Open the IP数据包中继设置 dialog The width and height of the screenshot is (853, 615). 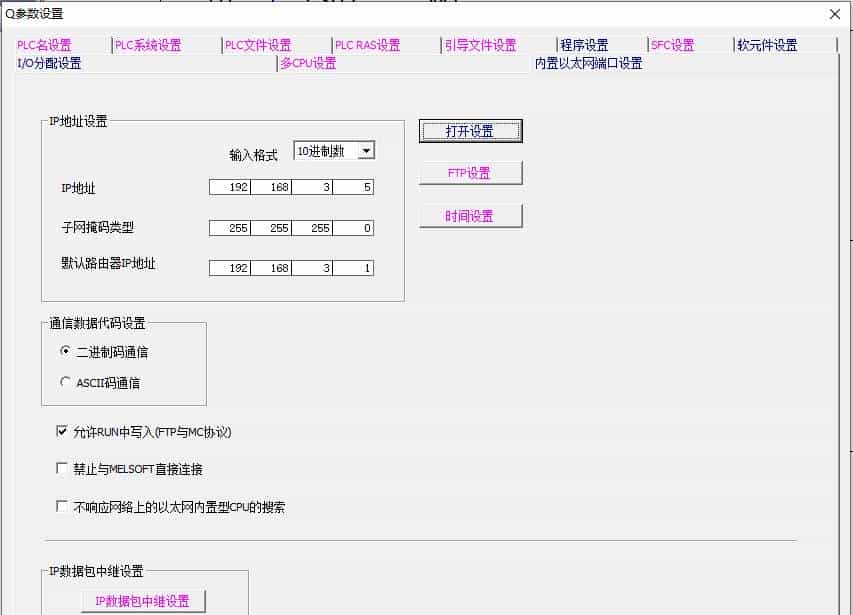pos(144,600)
